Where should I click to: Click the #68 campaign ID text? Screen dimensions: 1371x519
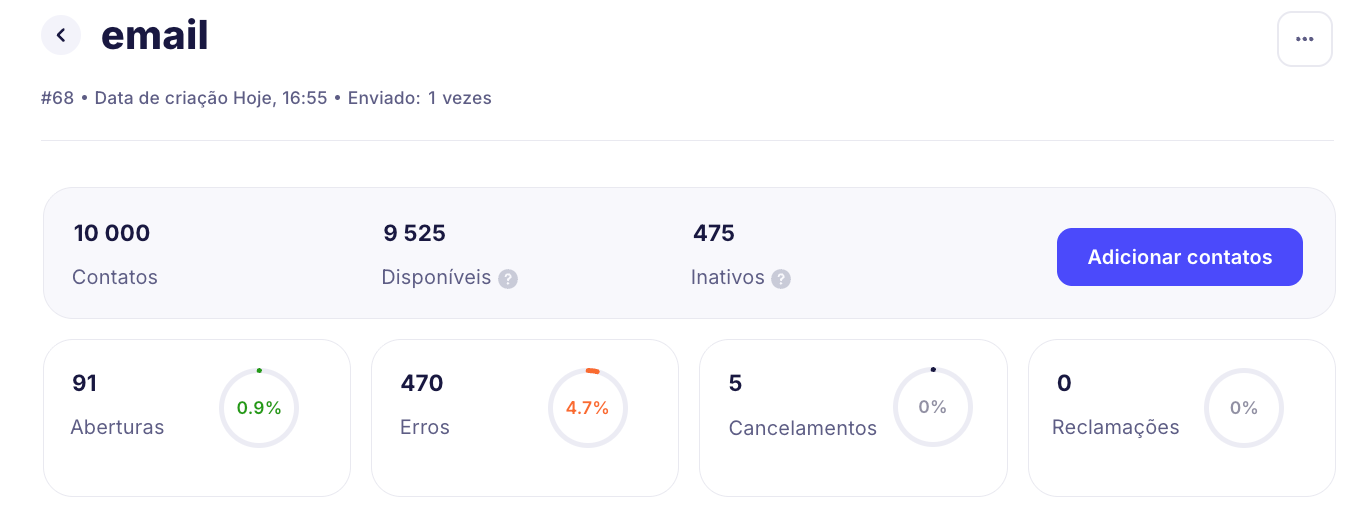point(57,98)
